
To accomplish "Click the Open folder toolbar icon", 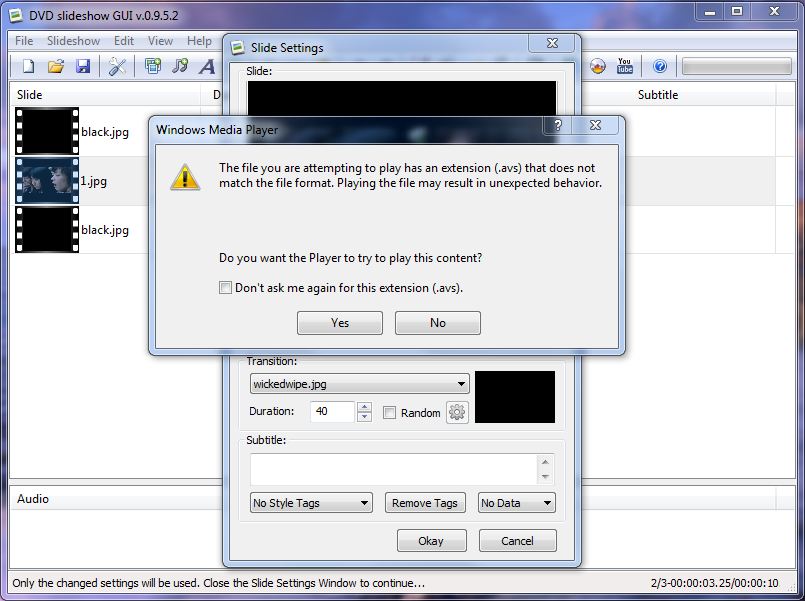I will pyautogui.click(x=56, y=66).
